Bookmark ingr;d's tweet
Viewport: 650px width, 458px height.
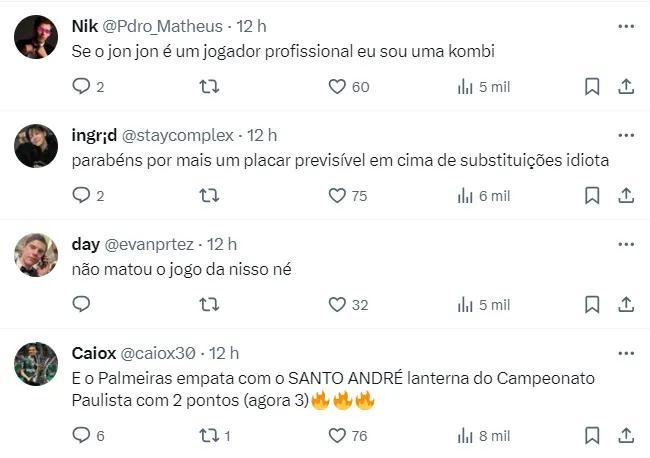pyautogui.click(x=592, y=196)
